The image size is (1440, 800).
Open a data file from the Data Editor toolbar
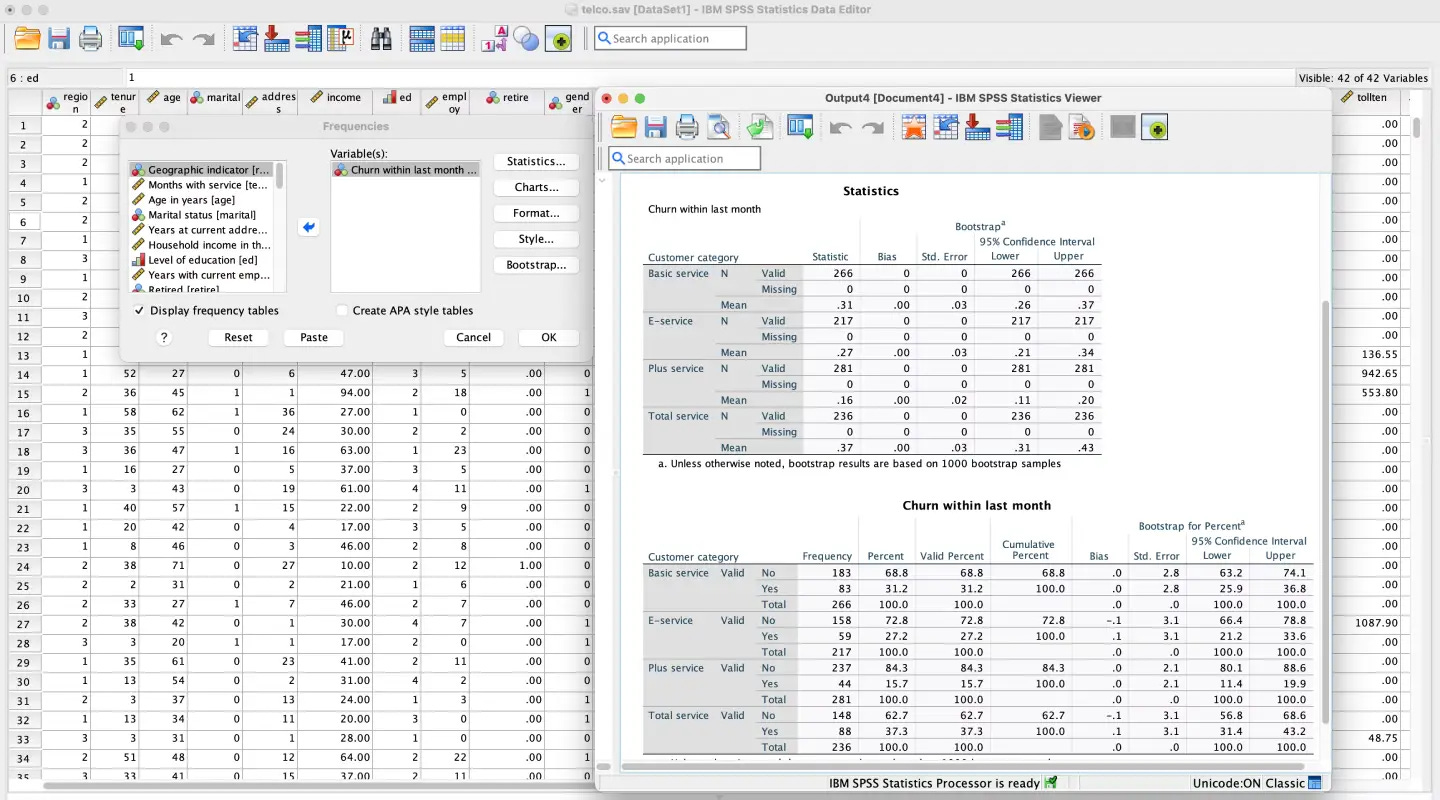(25, 38)
